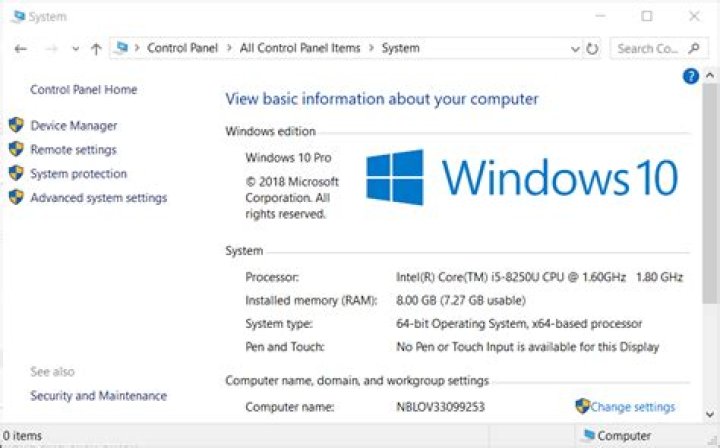
Task: Click the shield icon beside System protection
Action: click(16, 173)
